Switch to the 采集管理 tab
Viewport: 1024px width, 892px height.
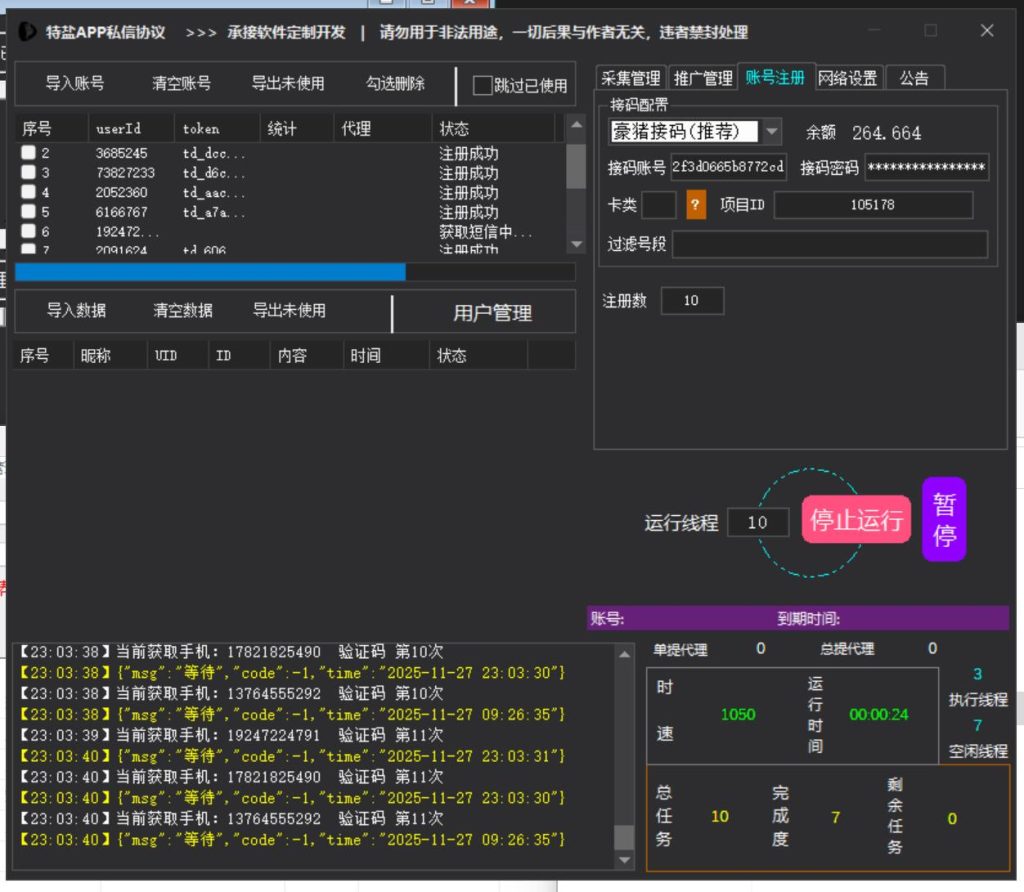point(631,78)
